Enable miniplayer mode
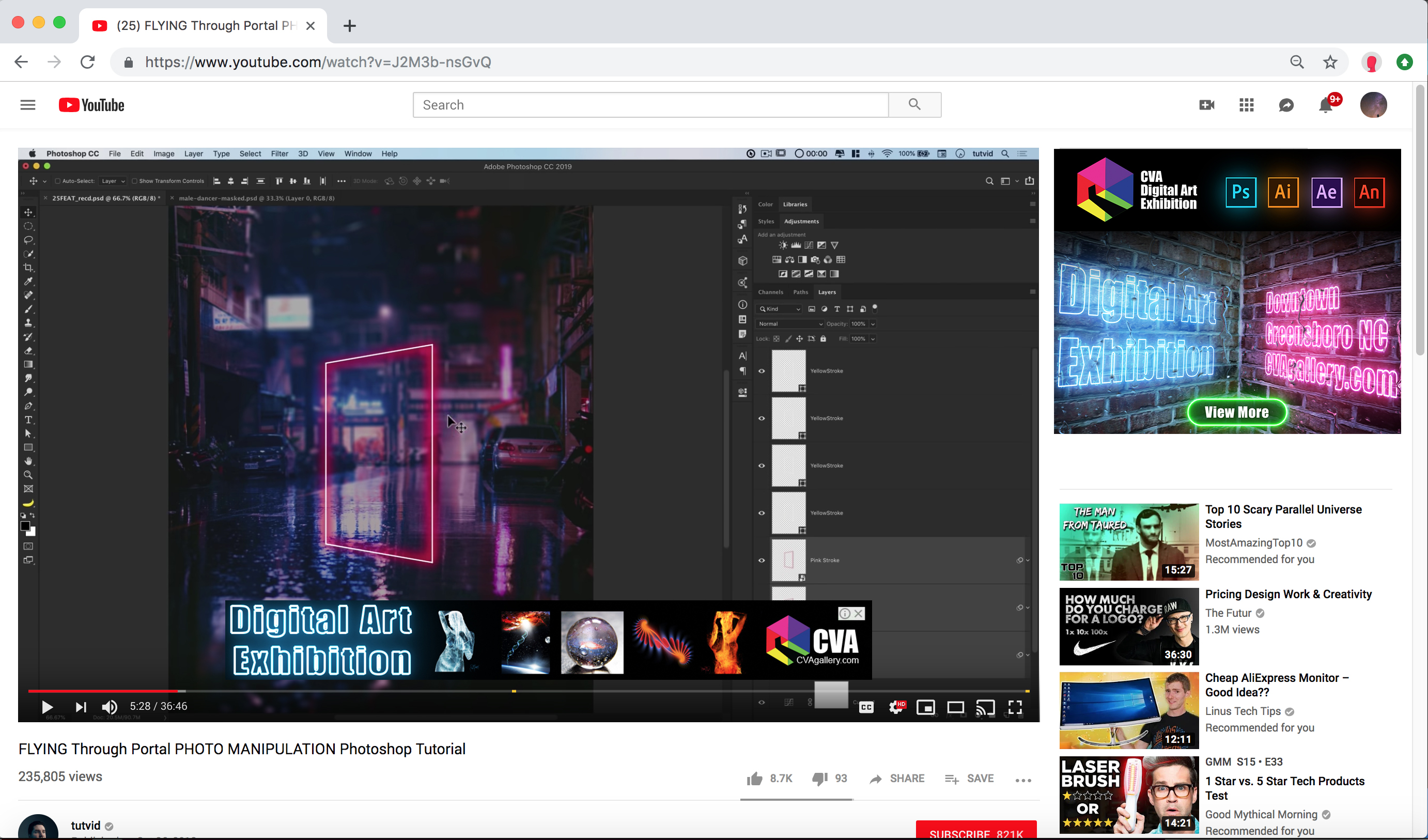Screen dimensions: 1428x840 (926, 707)
